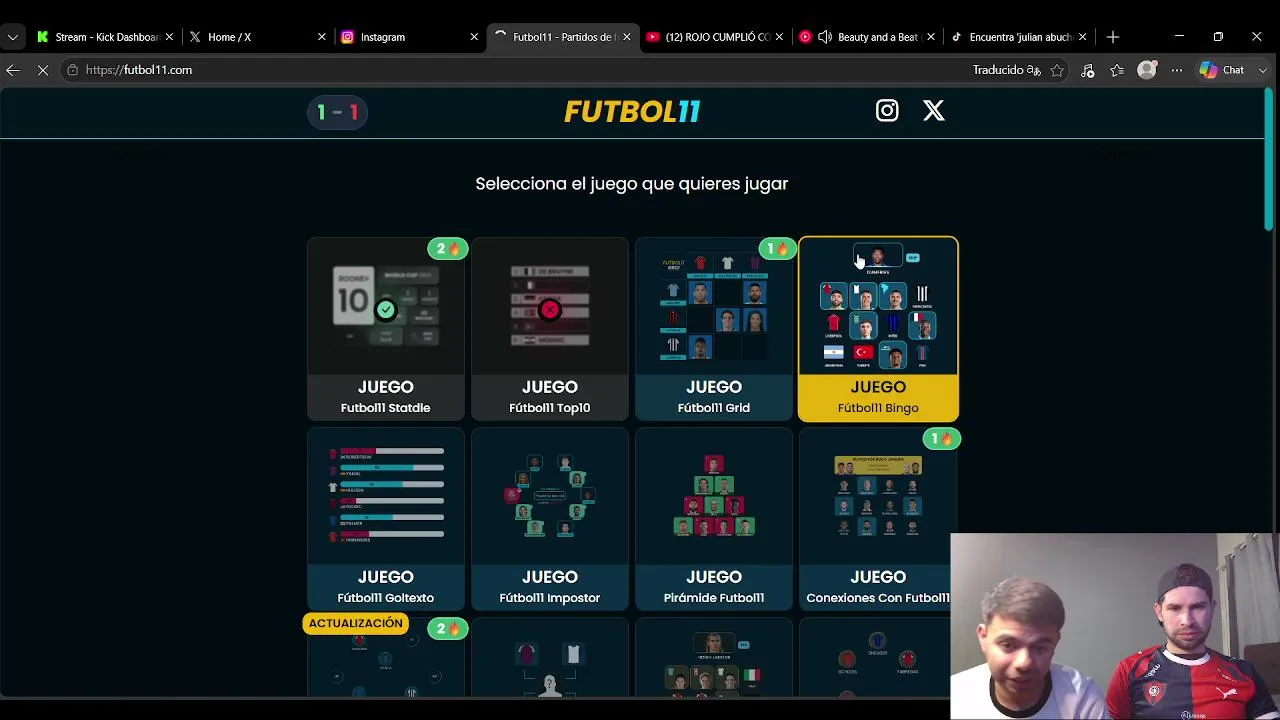Click the streak badge beside the ACTUALIZACIÓN label

[448, 629]
